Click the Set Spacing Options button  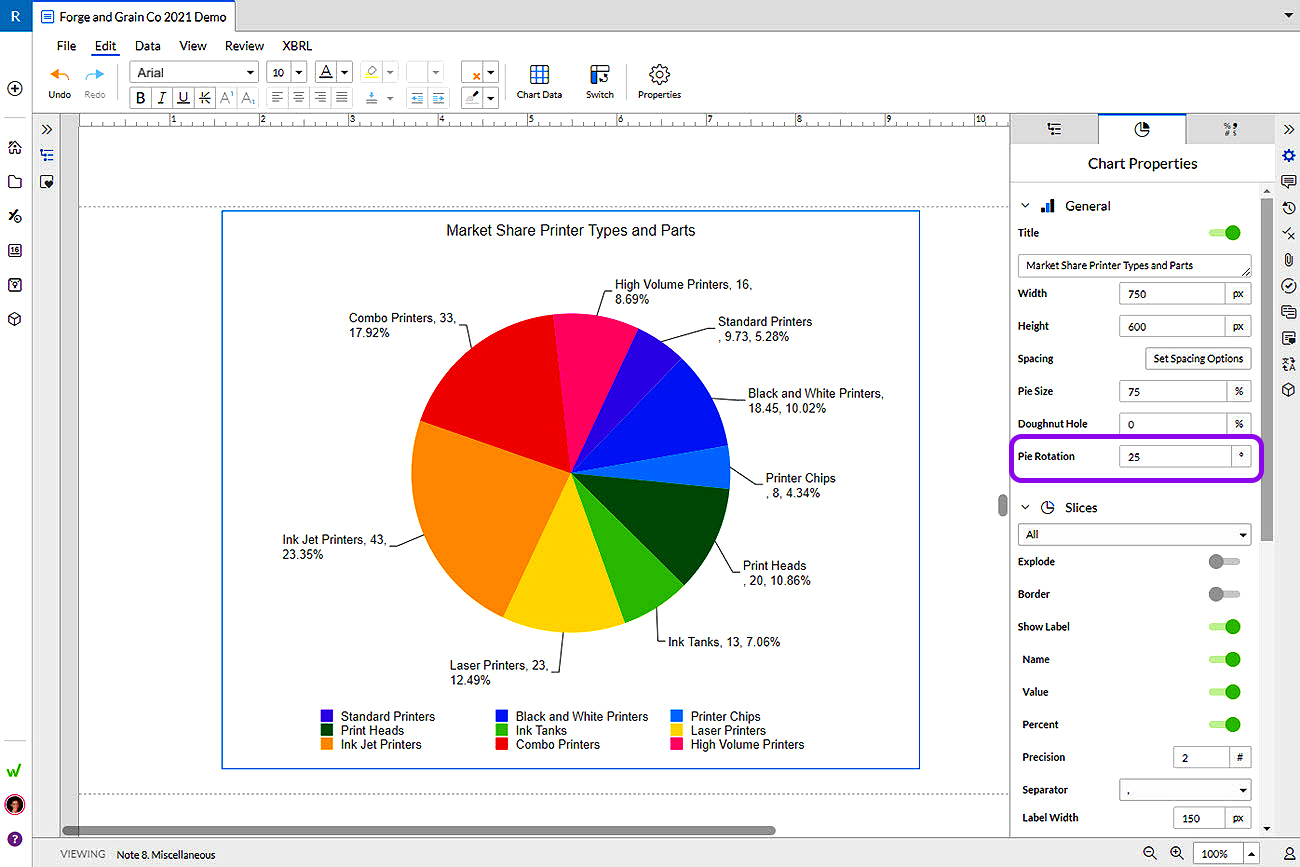coord(1198,359)
